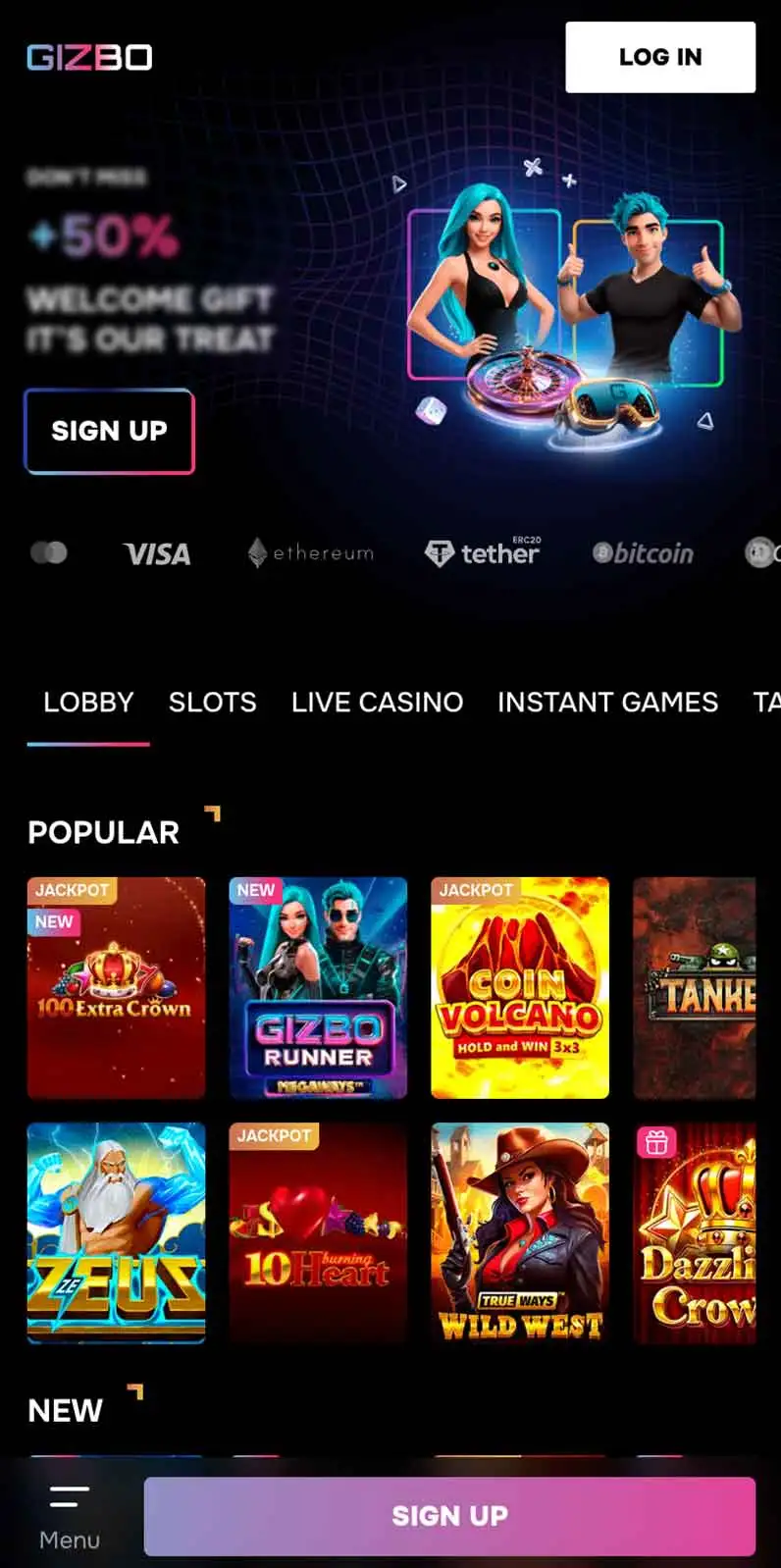Click the LOG IN button
Viewport: 781px width, 1568px height.
(660, 57)
